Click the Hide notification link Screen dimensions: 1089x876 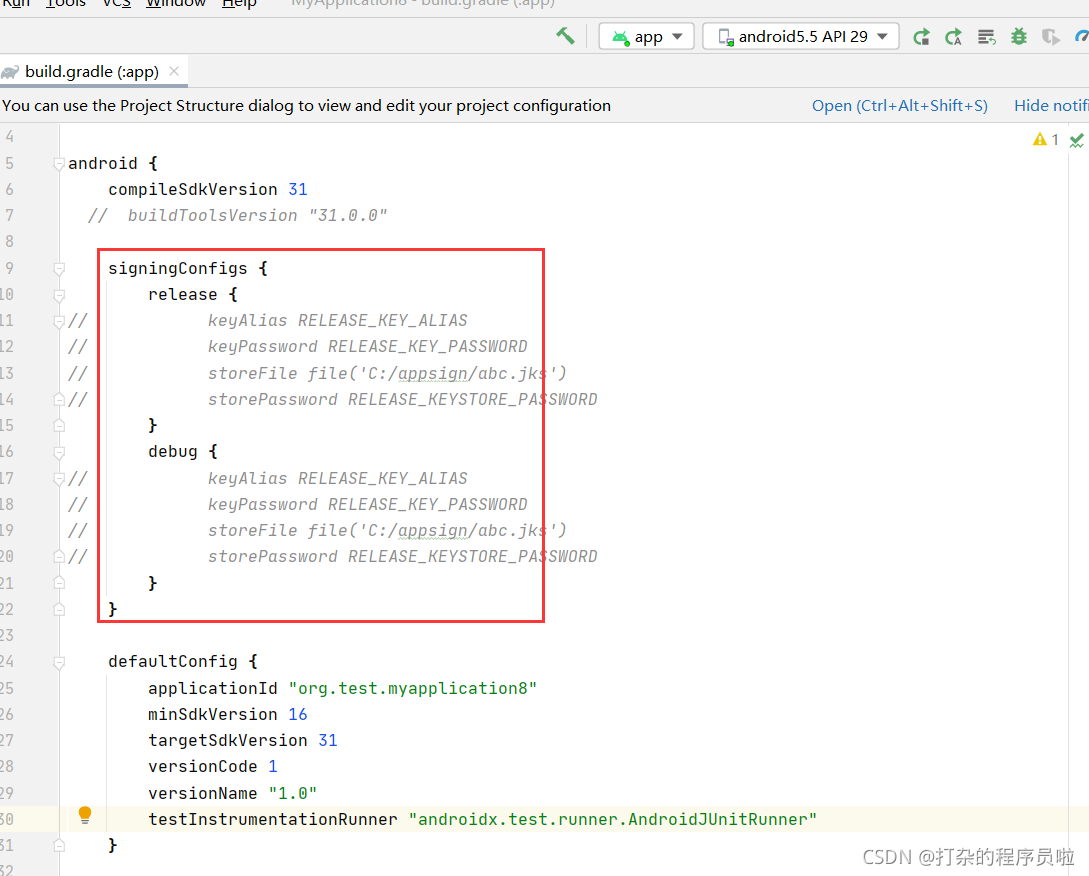coord(1051,106)
